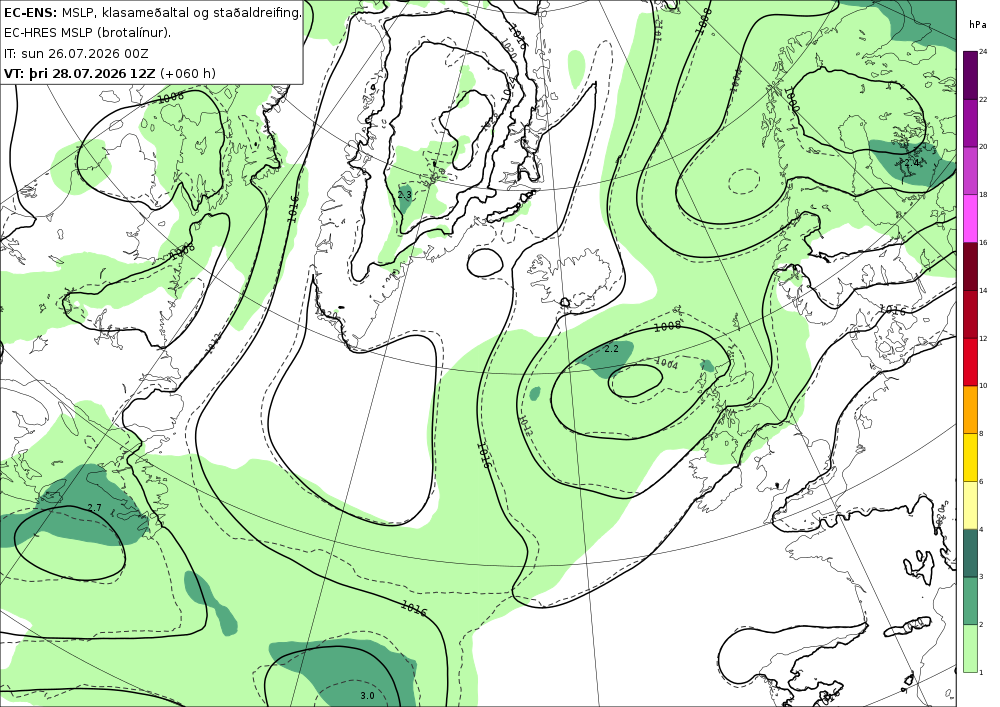Click the legend tick label '8'
This screenshot has width=1000, height=707.
[x=981, y=434]
